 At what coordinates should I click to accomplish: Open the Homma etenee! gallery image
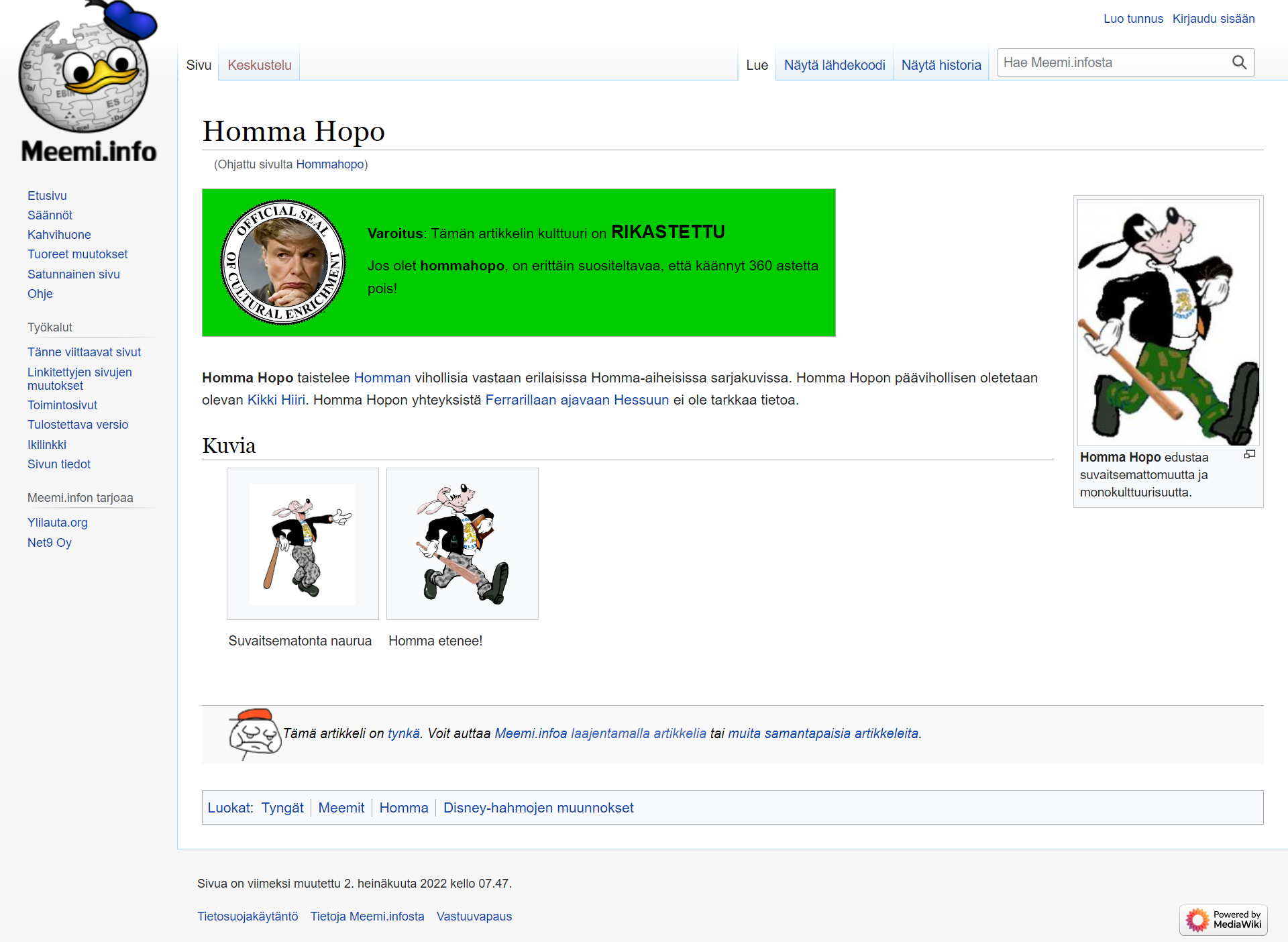point(462,543)
